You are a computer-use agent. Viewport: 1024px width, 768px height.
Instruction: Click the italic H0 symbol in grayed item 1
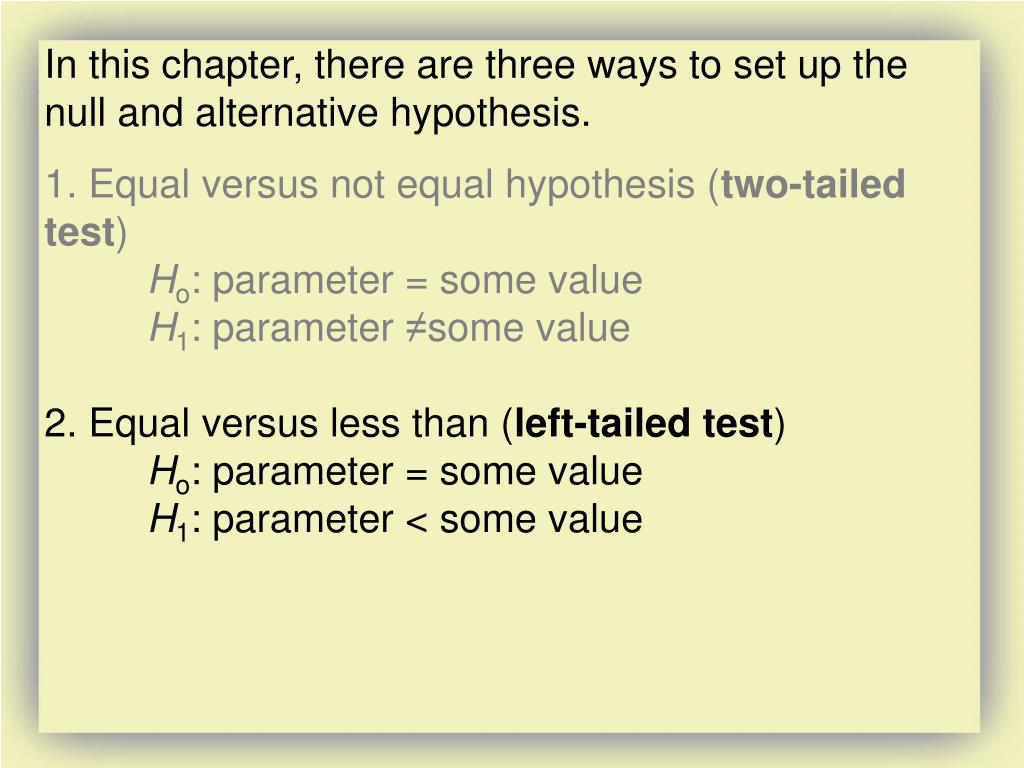tap(170, 283)
